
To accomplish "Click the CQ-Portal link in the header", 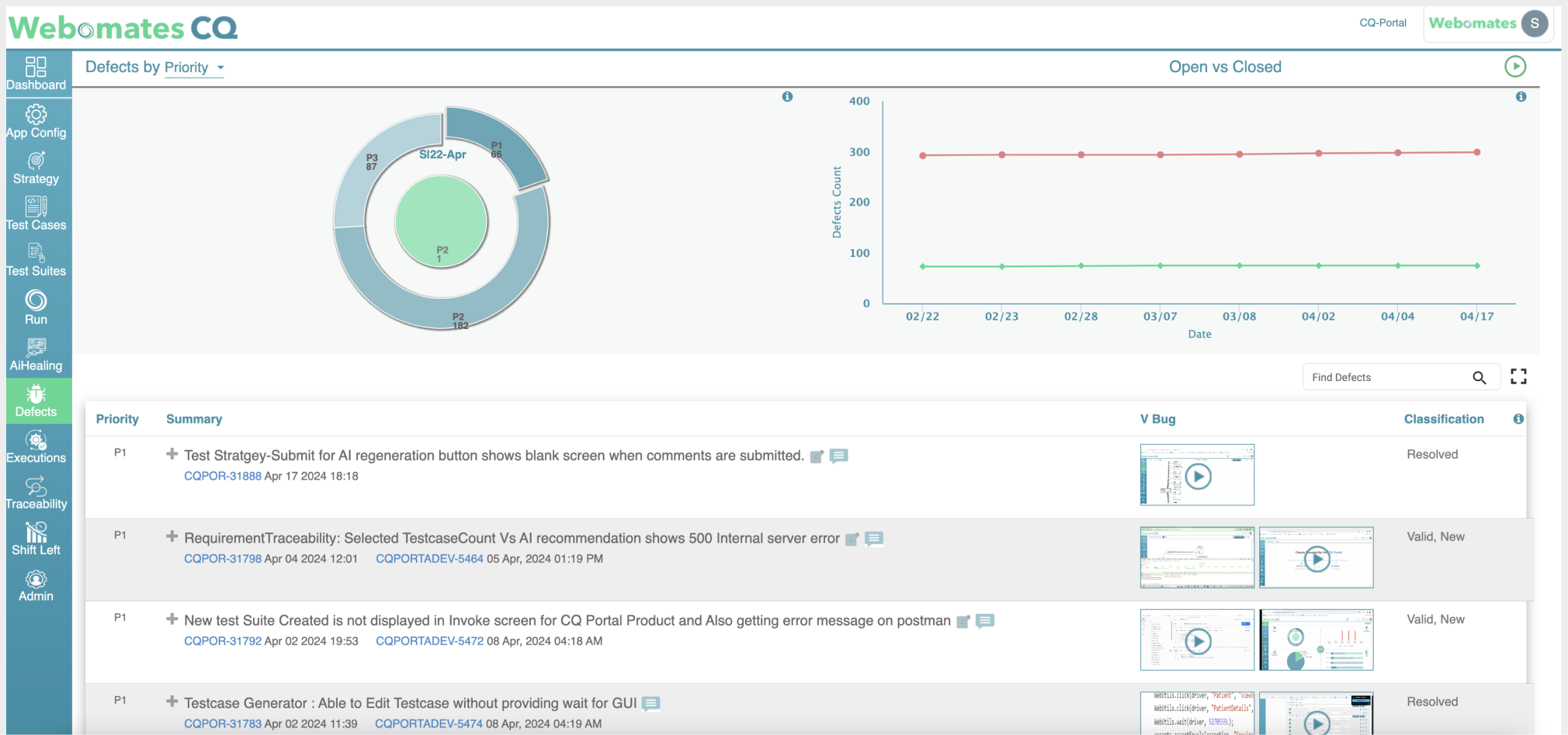I will [1382, 23].
